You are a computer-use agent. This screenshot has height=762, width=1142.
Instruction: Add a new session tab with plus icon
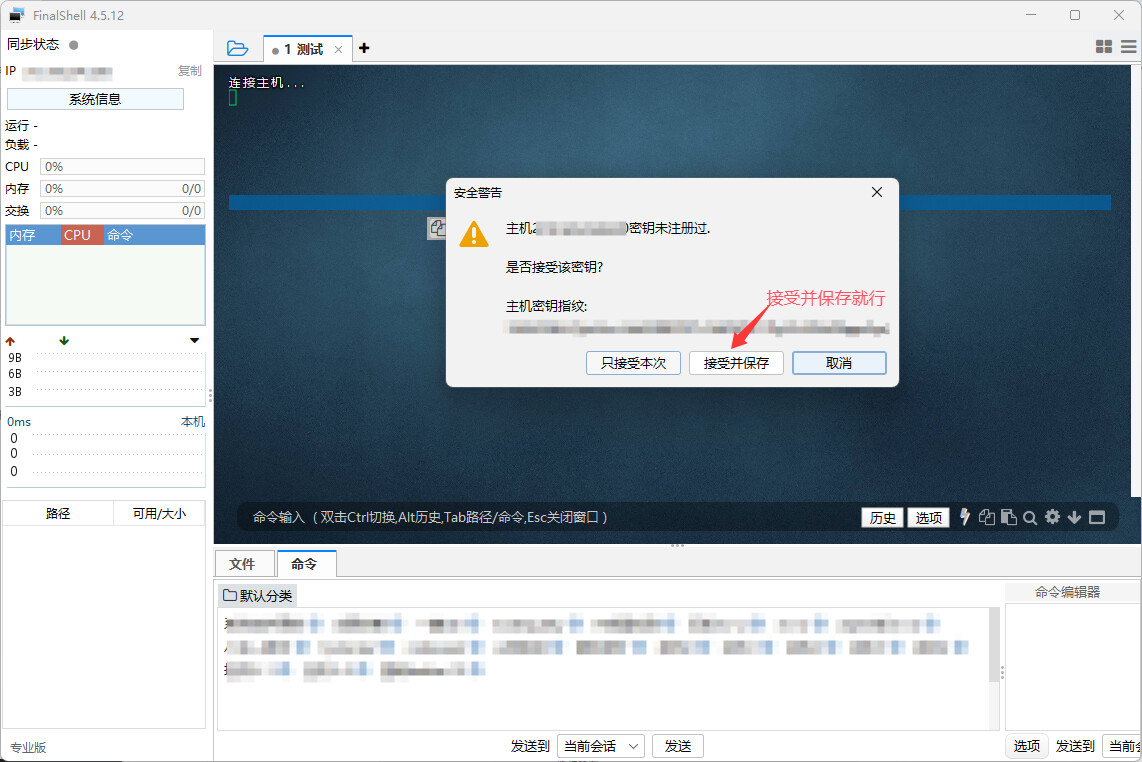[x=364, y=48]
